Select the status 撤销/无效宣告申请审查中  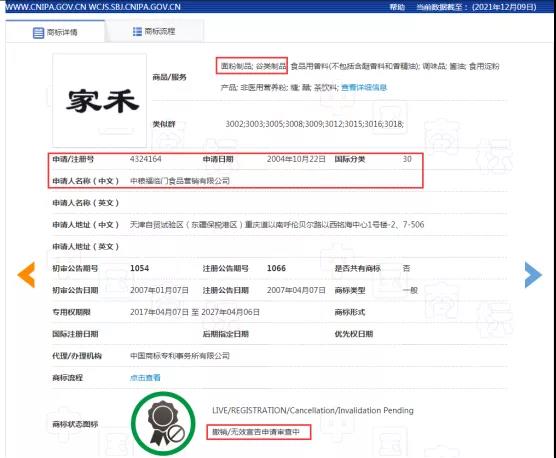coord(256,432)
